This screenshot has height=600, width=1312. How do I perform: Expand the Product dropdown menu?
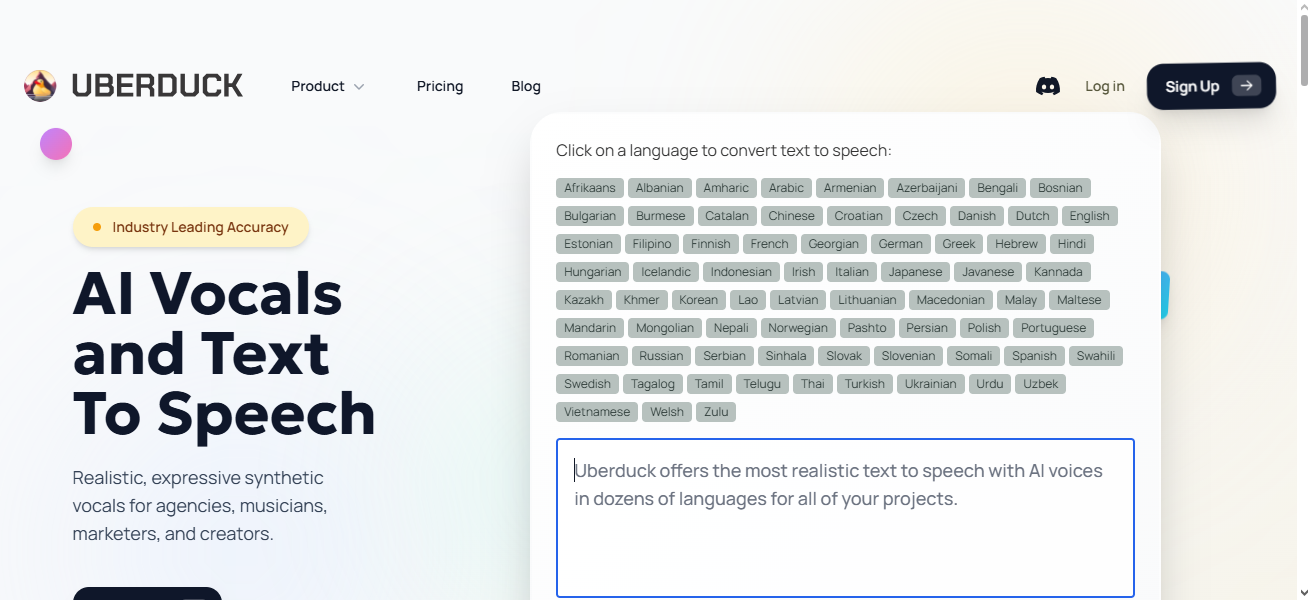318,86
